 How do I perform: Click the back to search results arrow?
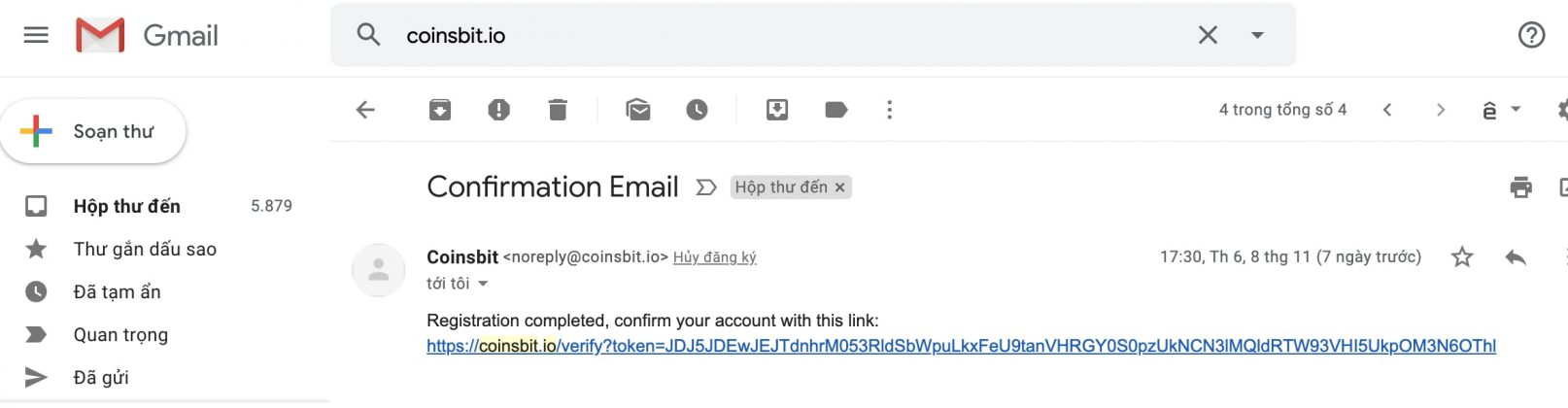coord(365,110)
